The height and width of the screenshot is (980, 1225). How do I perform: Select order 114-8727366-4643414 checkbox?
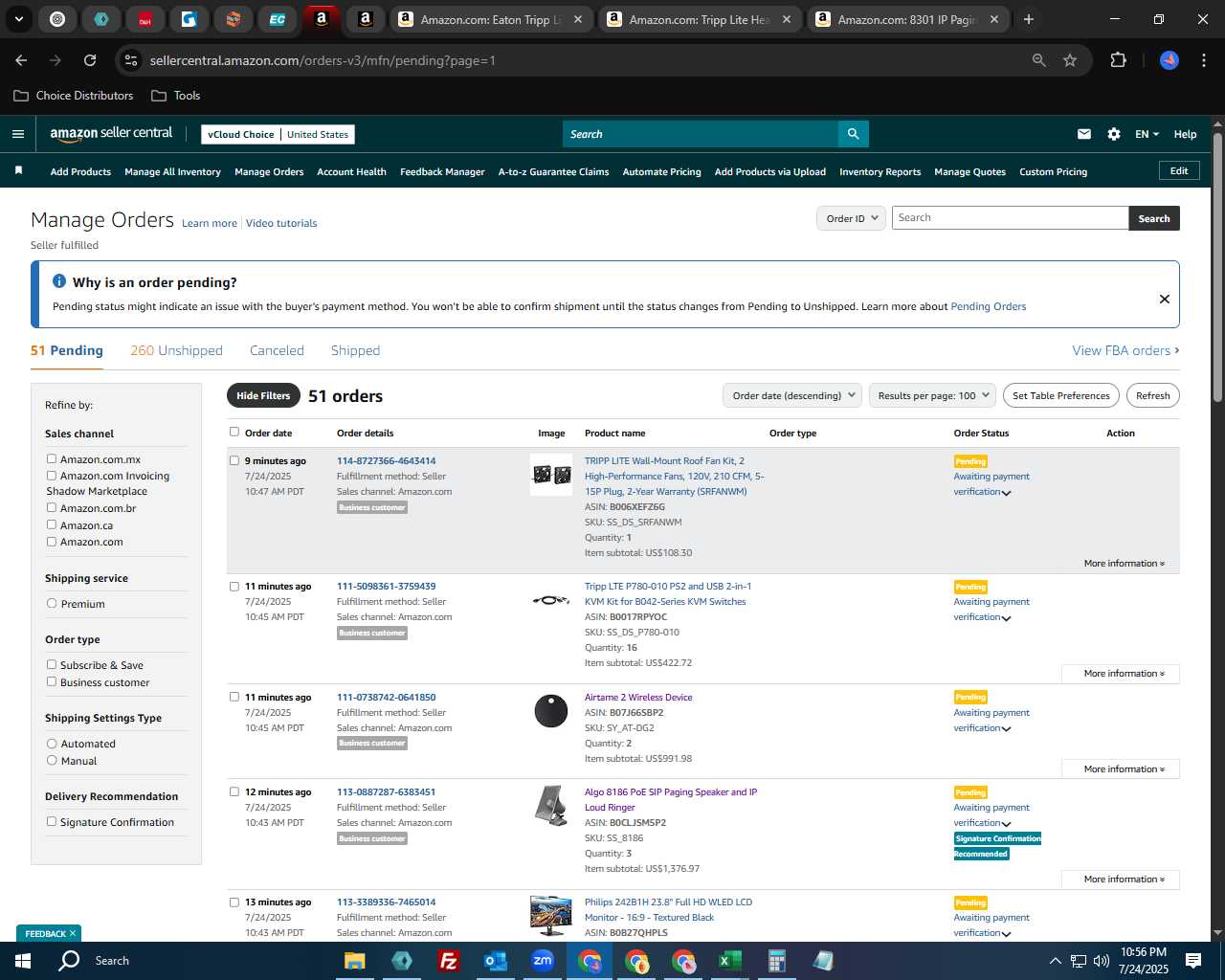(x=234, y=460)
